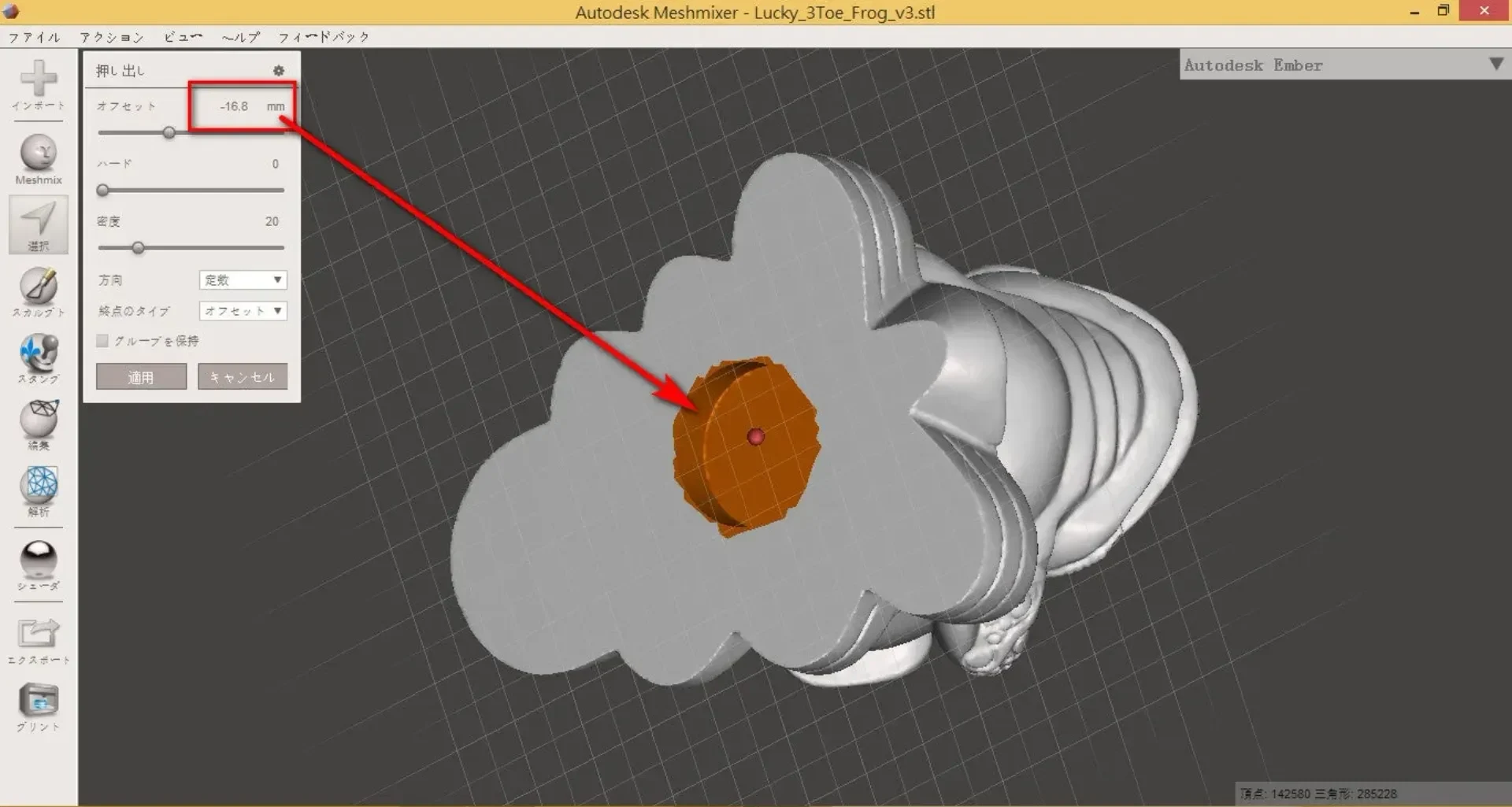Open the View menu
Image resolution: width=1512 pixels, height=807 pixels.
pyautogui.click(x=183, y=37)
